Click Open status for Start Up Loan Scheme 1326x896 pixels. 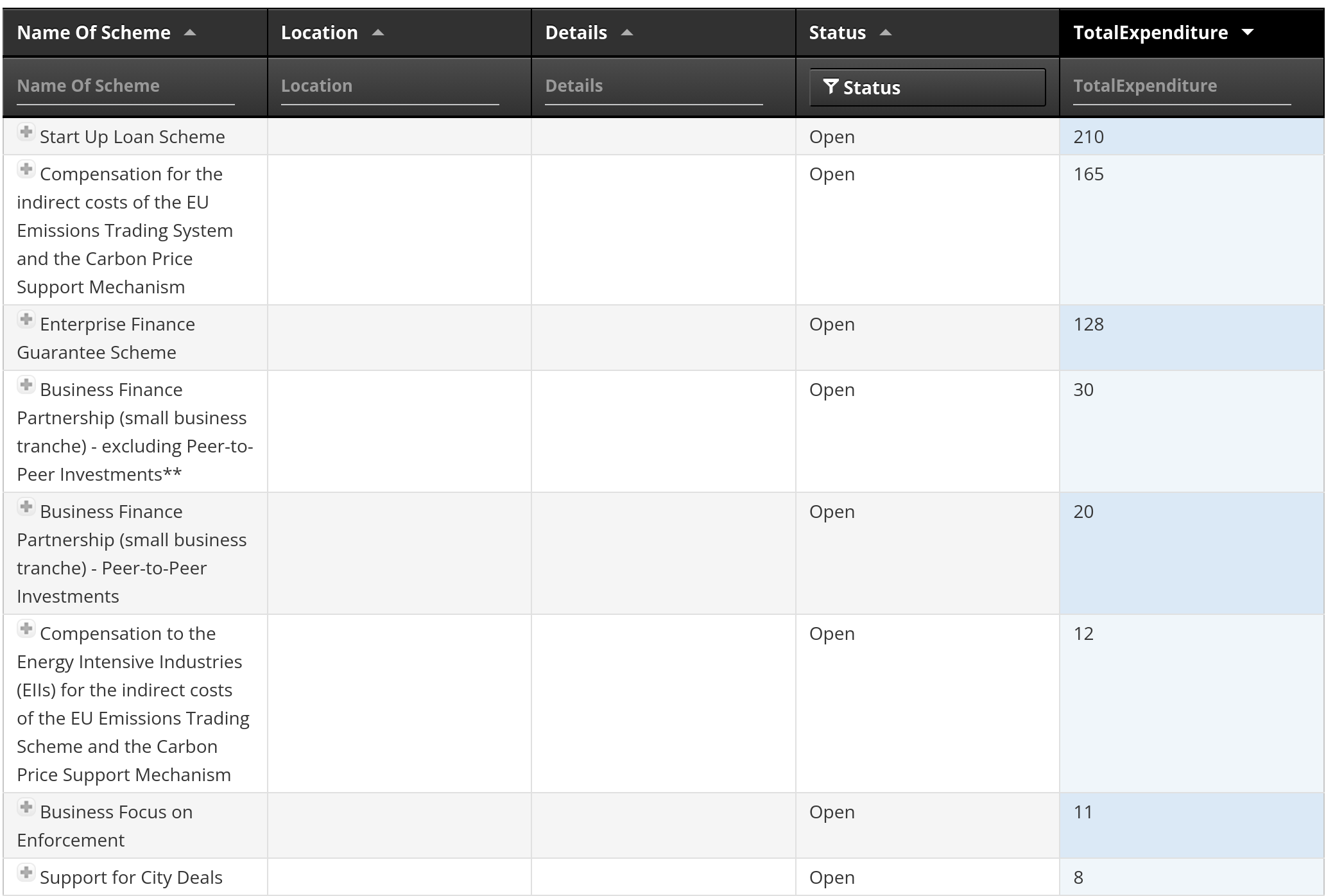832,137
